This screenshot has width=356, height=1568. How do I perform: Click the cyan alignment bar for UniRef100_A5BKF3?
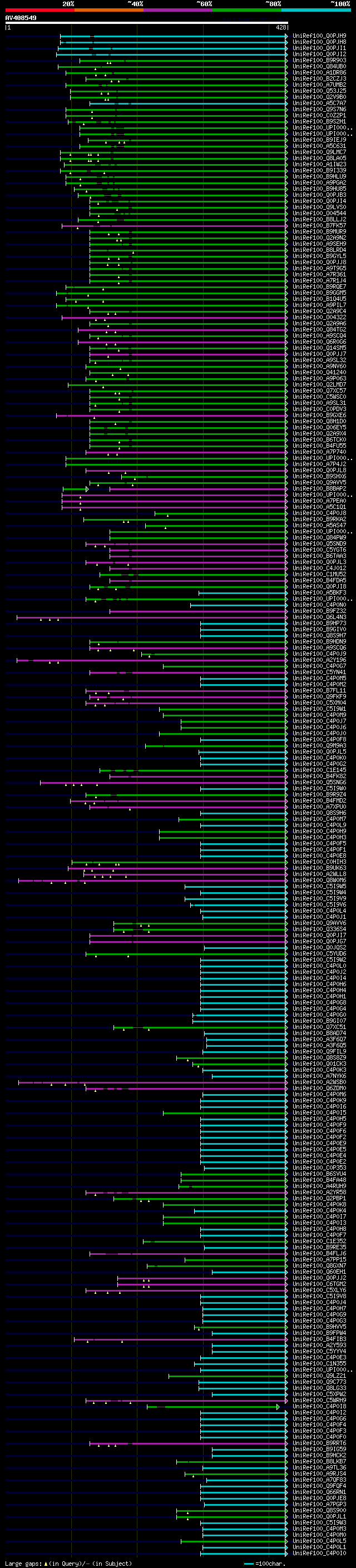(244, 593)
